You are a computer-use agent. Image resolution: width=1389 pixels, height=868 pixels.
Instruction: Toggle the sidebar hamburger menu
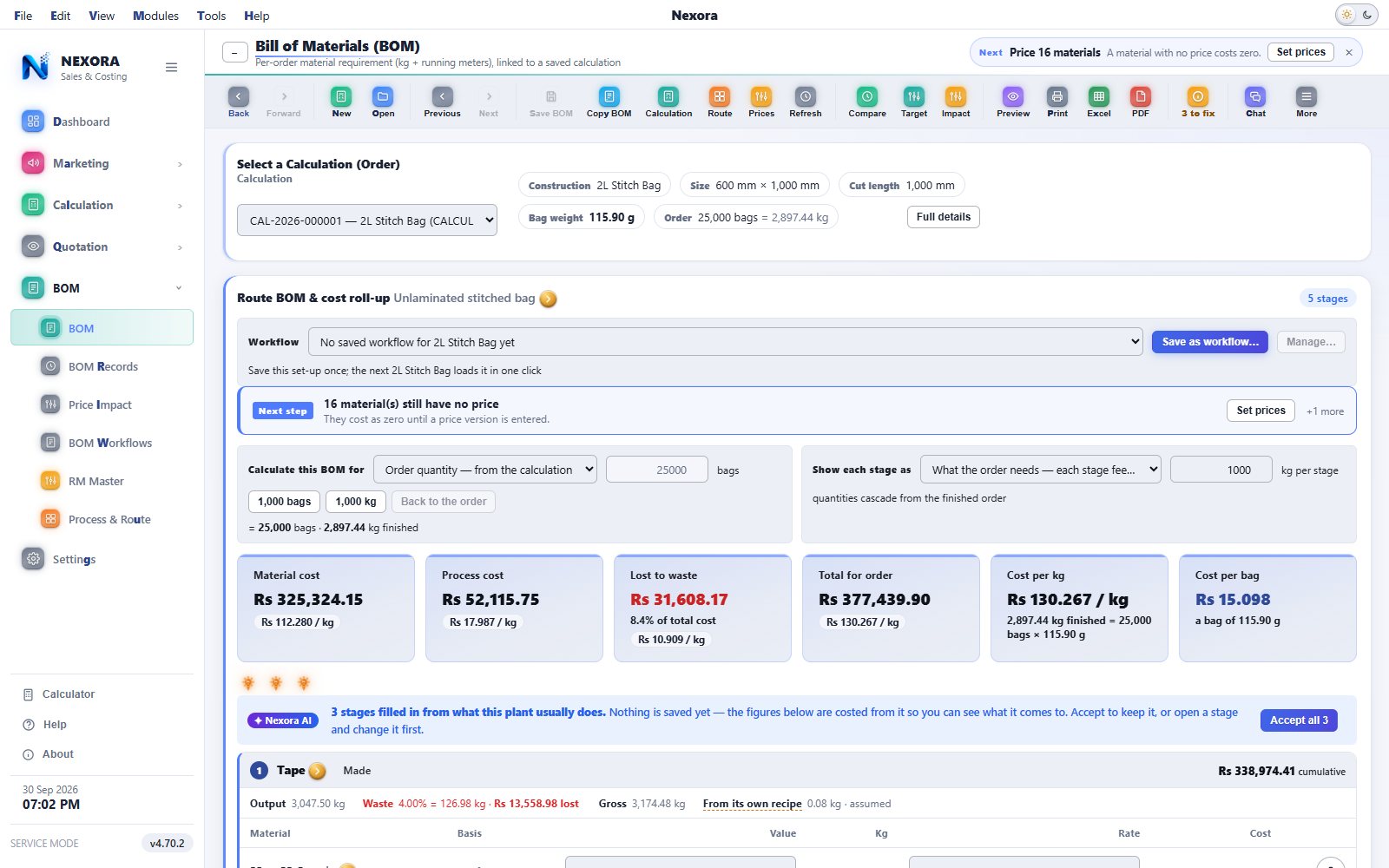[x=171, y=67]
